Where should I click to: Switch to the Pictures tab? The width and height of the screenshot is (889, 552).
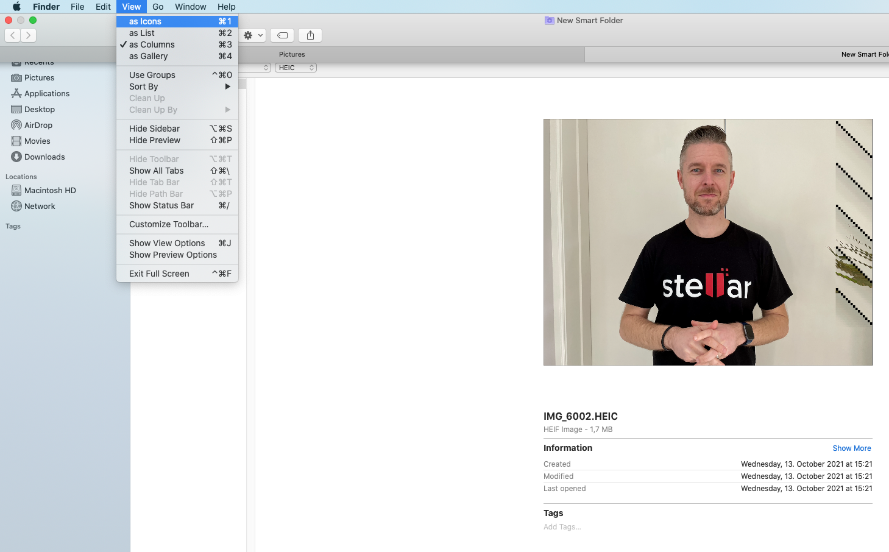point(292,54)
